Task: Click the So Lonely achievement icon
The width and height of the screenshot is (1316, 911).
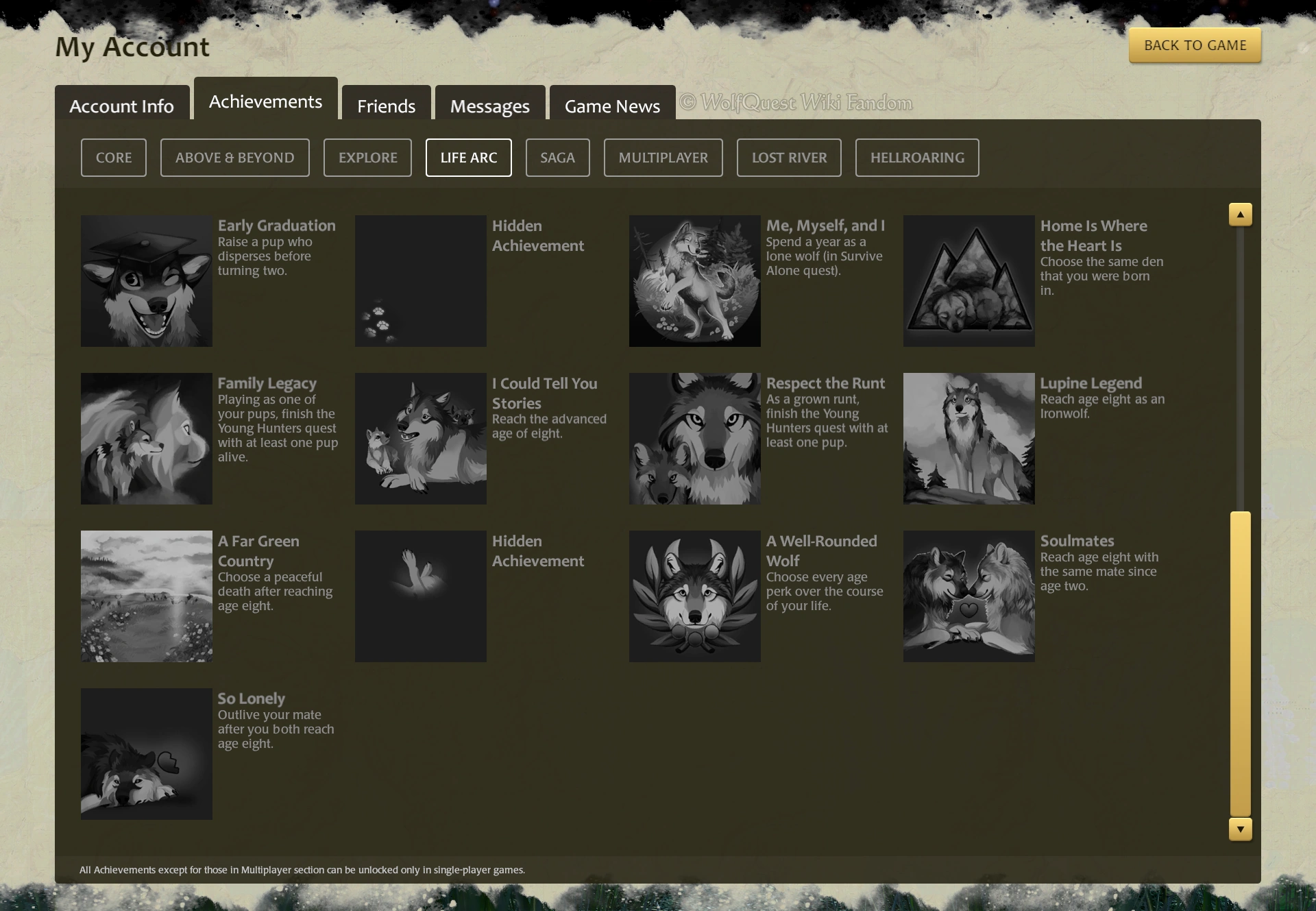Action: coord(146,754)
